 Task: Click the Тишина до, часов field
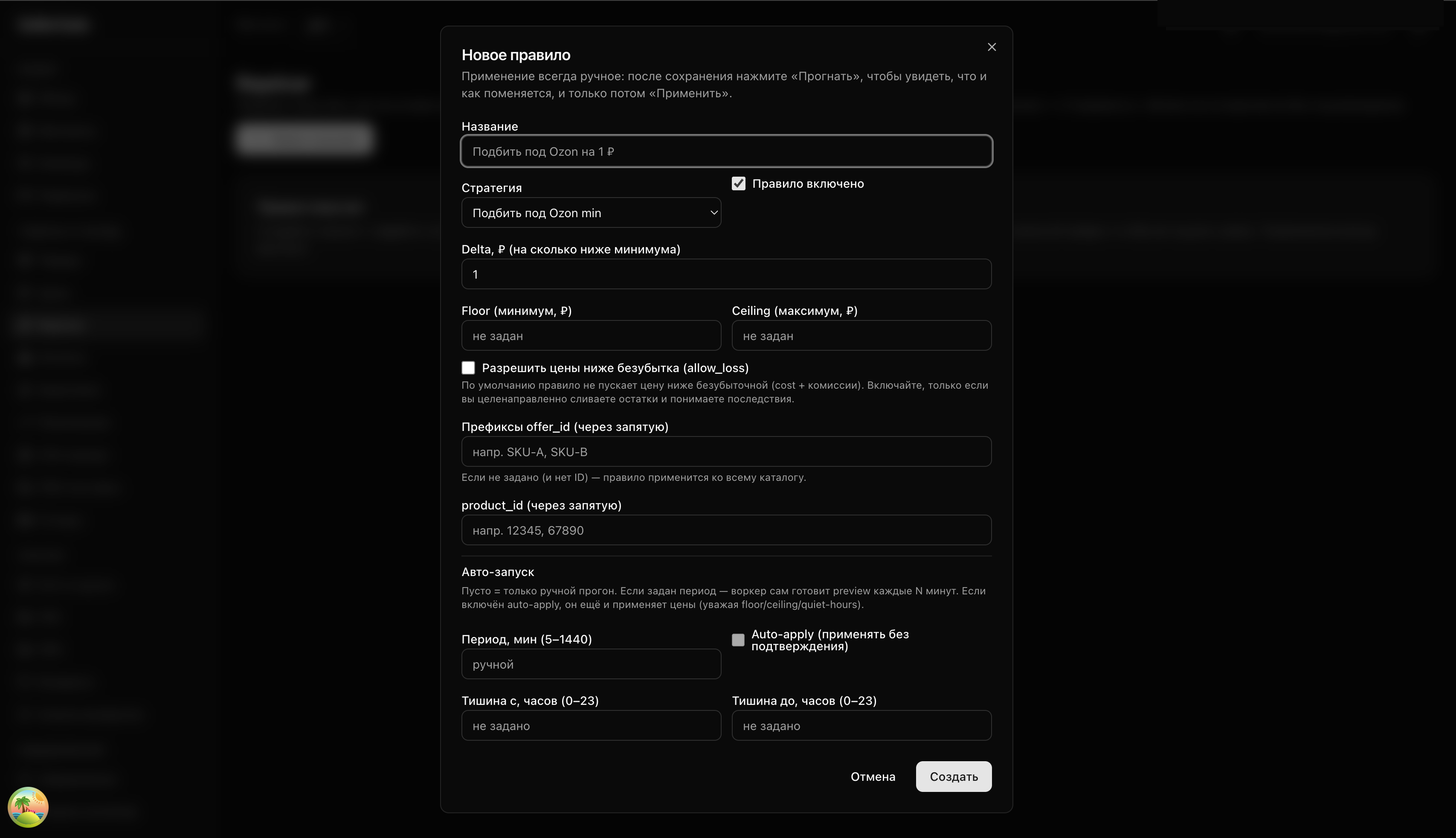click(861, 726)
